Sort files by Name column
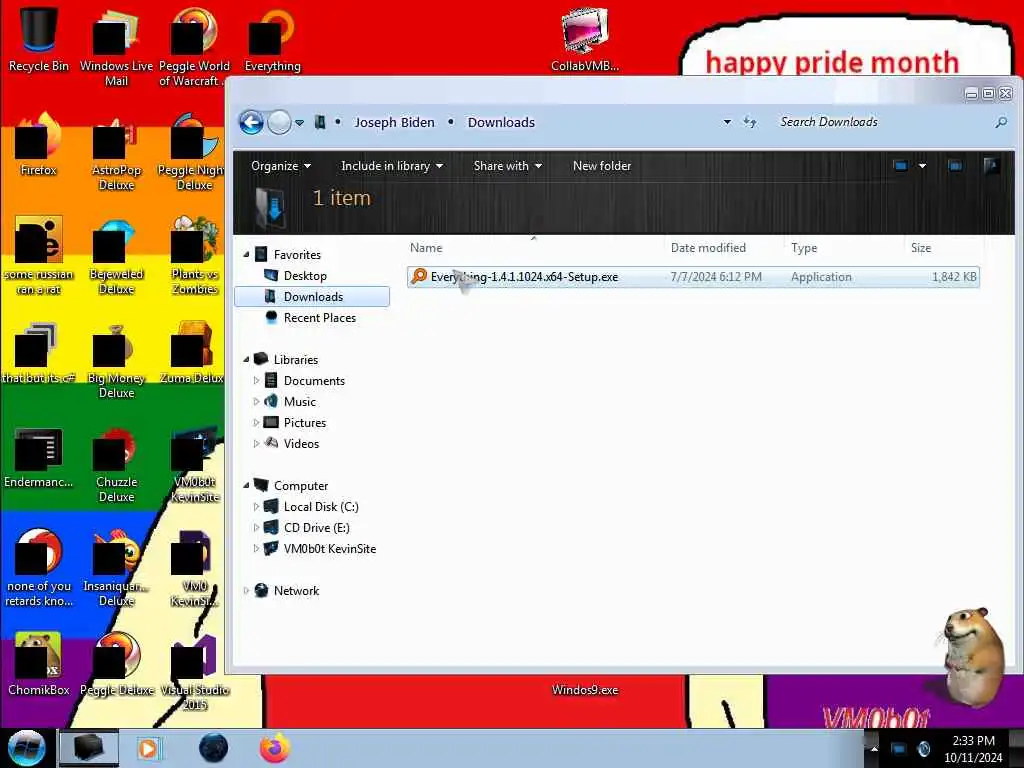 (x=534, y=248)
